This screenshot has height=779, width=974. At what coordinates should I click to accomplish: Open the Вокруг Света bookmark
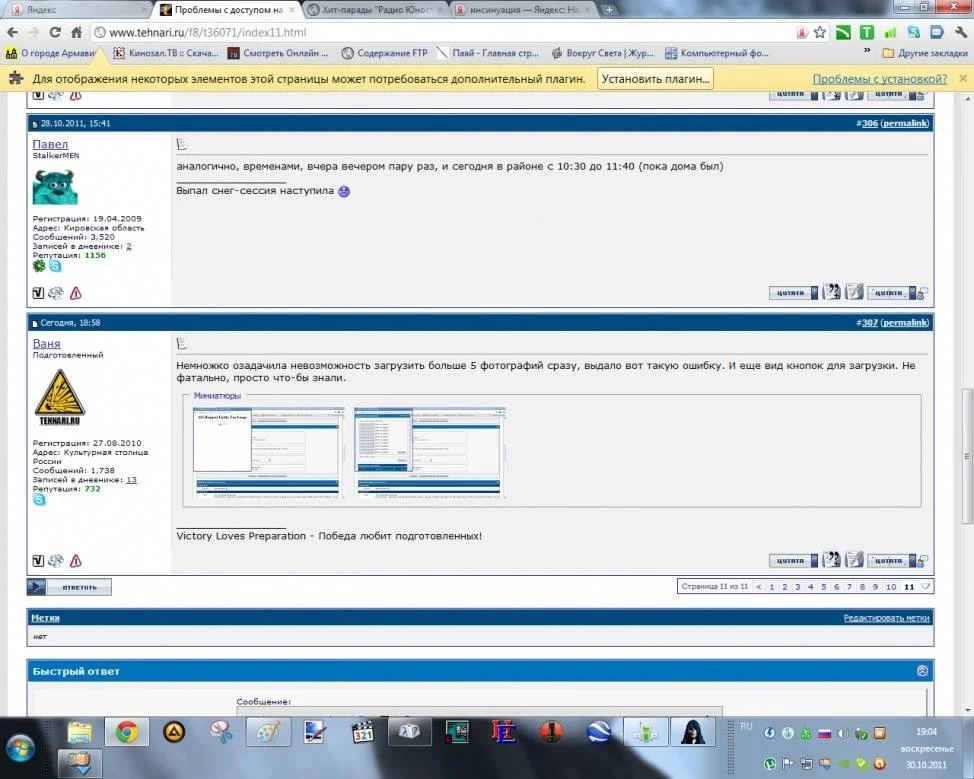pos(603,53)
